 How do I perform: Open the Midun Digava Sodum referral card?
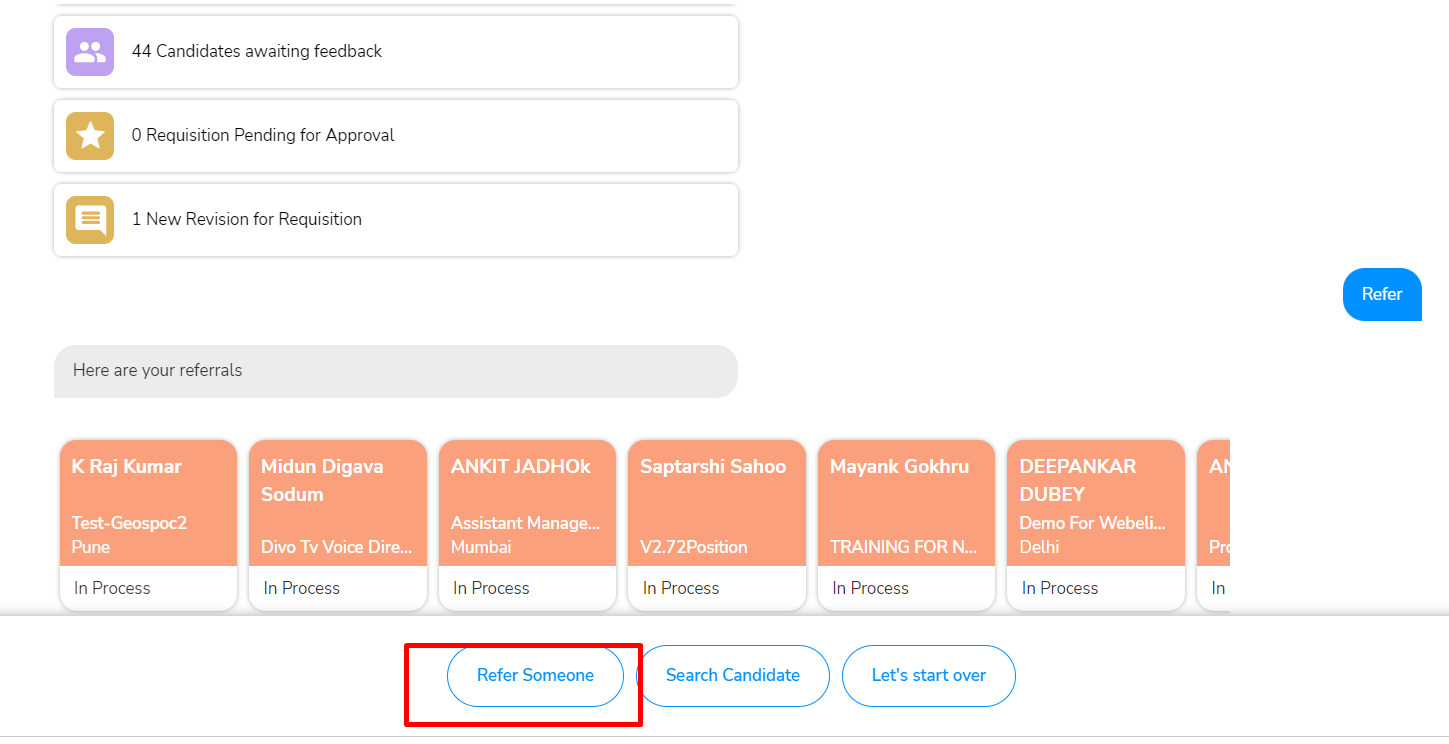point(338,525)
